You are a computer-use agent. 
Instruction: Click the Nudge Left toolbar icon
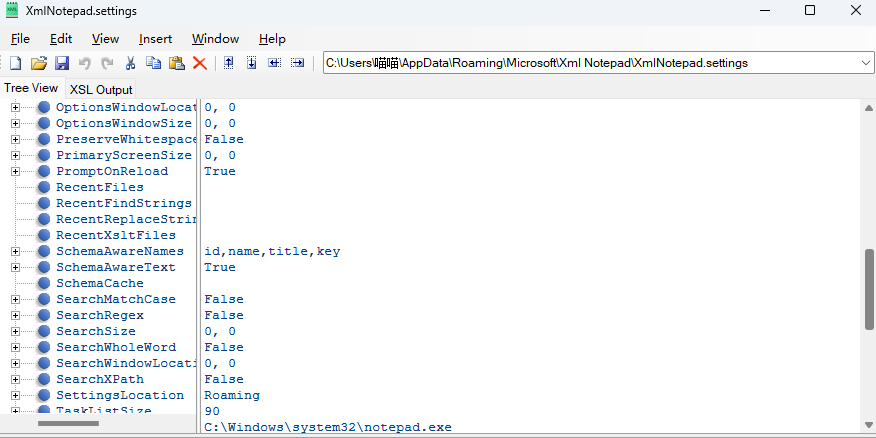(274, 63)
